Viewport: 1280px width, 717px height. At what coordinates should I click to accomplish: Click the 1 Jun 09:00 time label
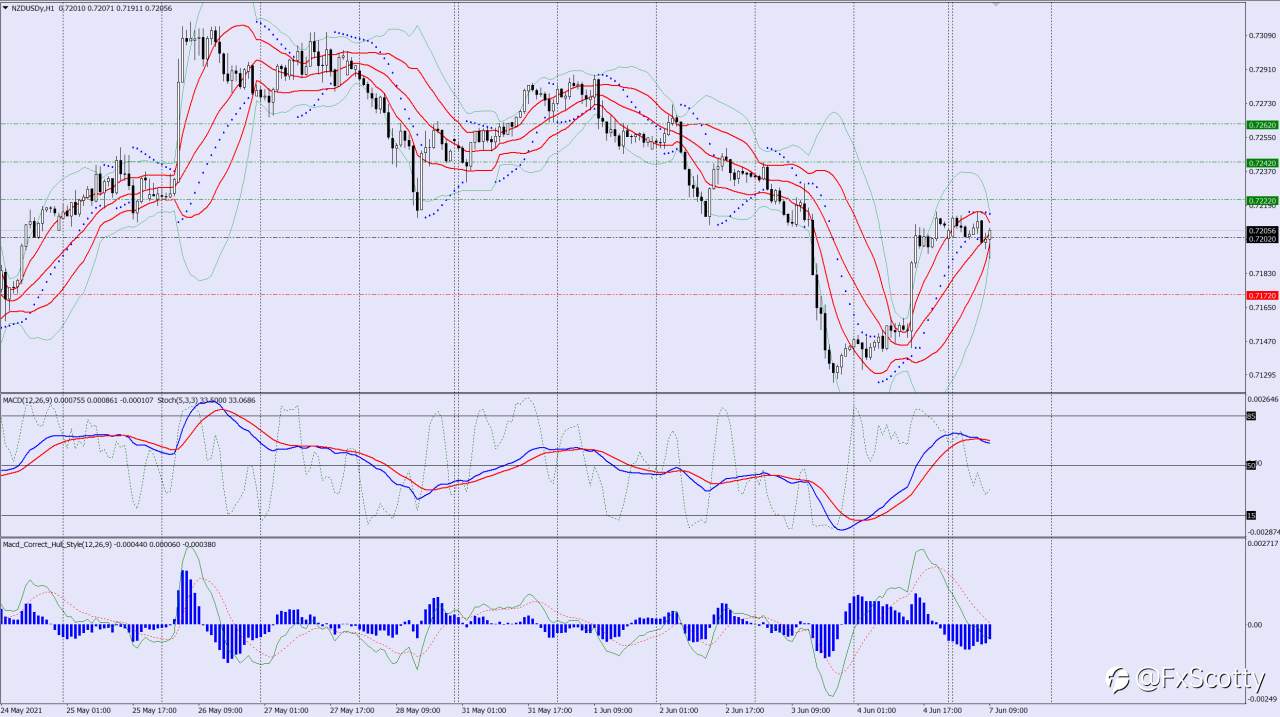coord(612,711)
